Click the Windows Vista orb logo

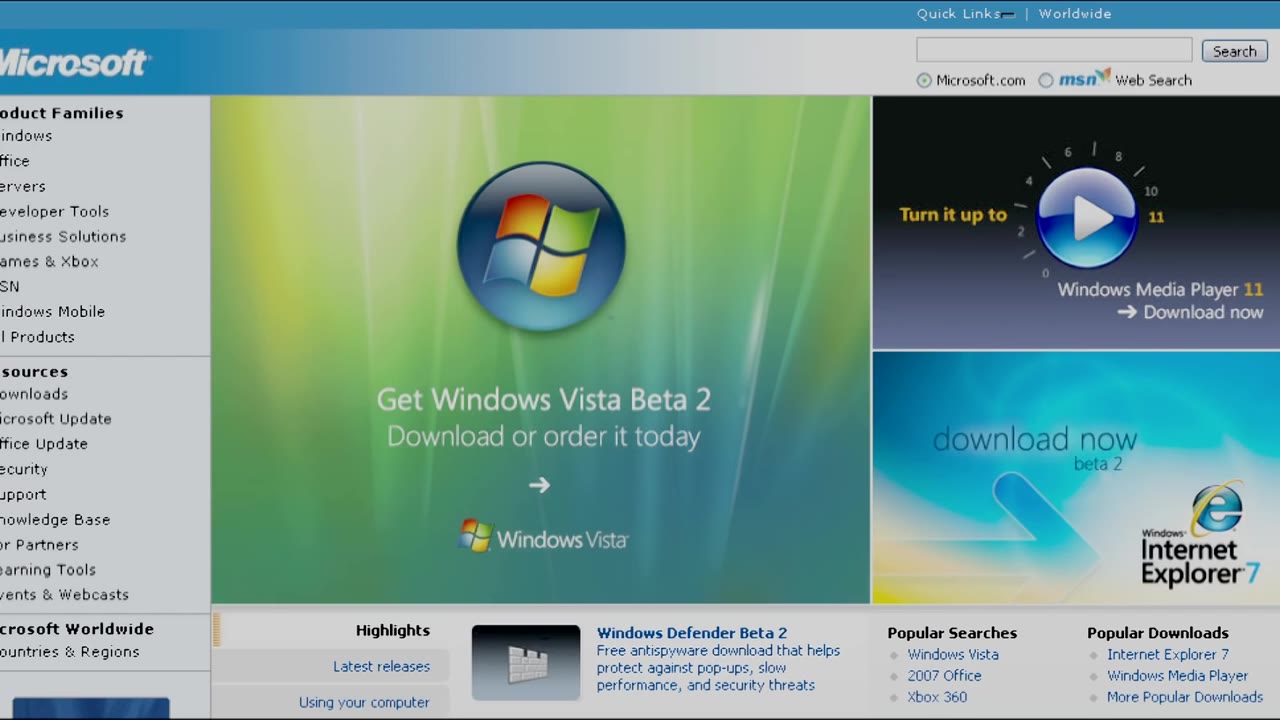541,246
